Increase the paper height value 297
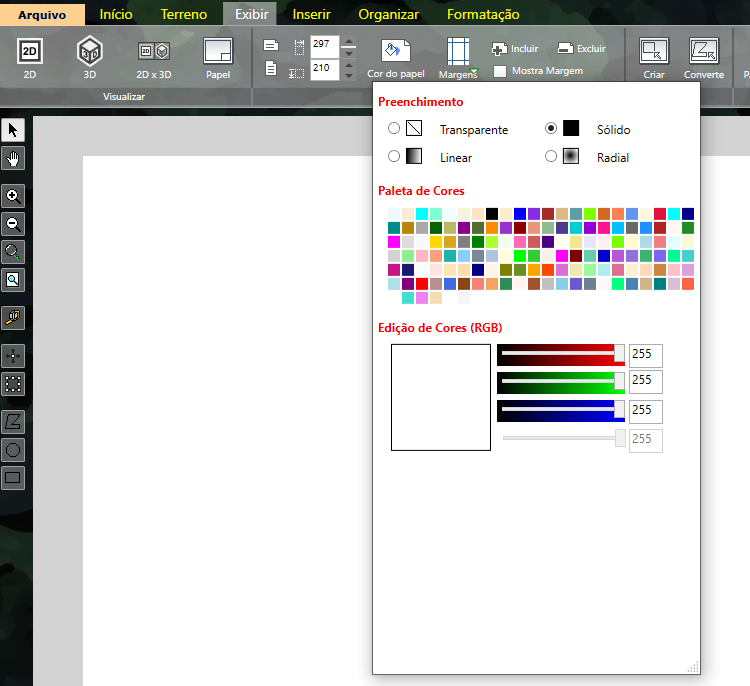 [x=349, y=40]
